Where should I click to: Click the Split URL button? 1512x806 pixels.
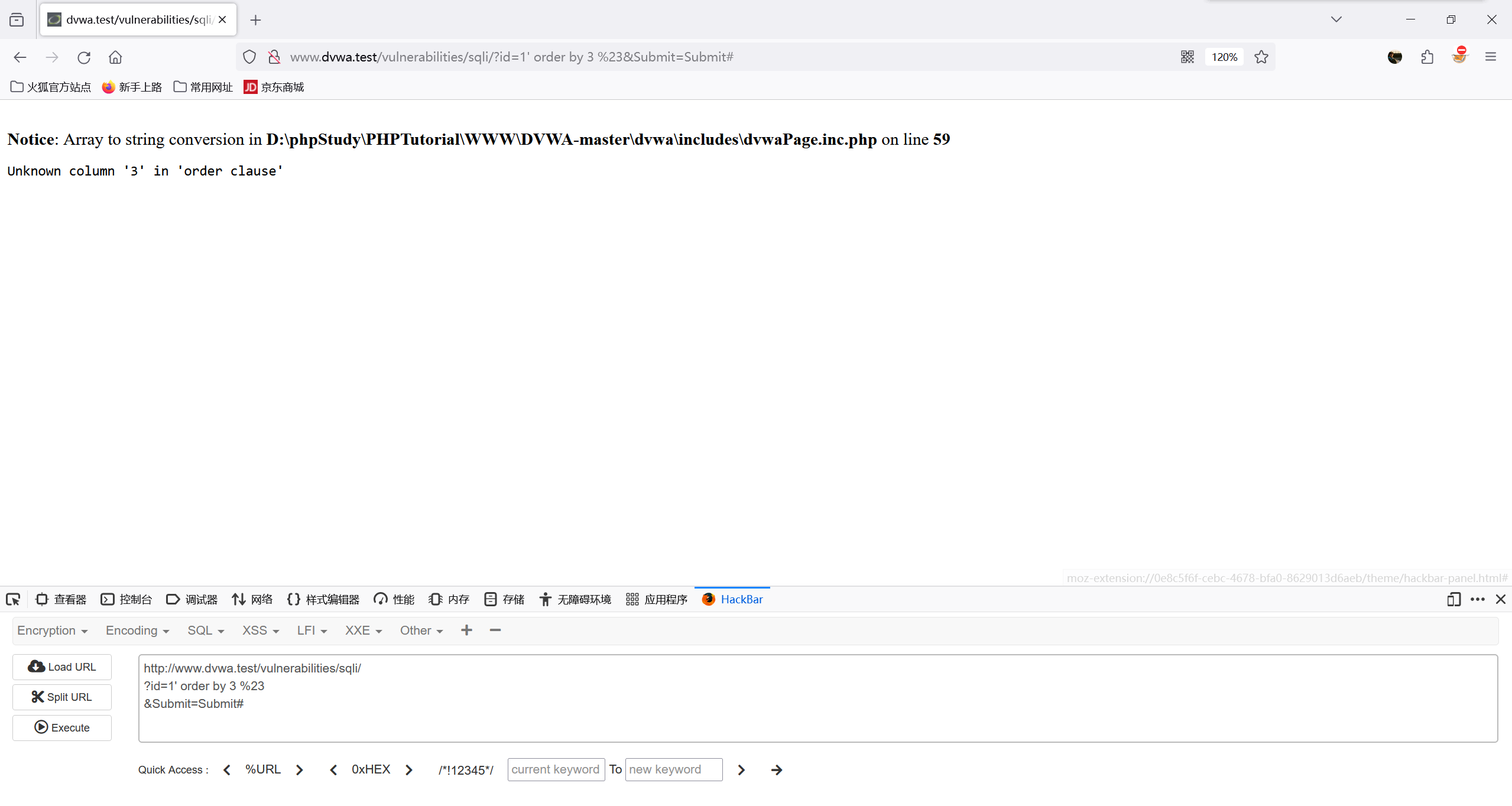tap(62, 697)
